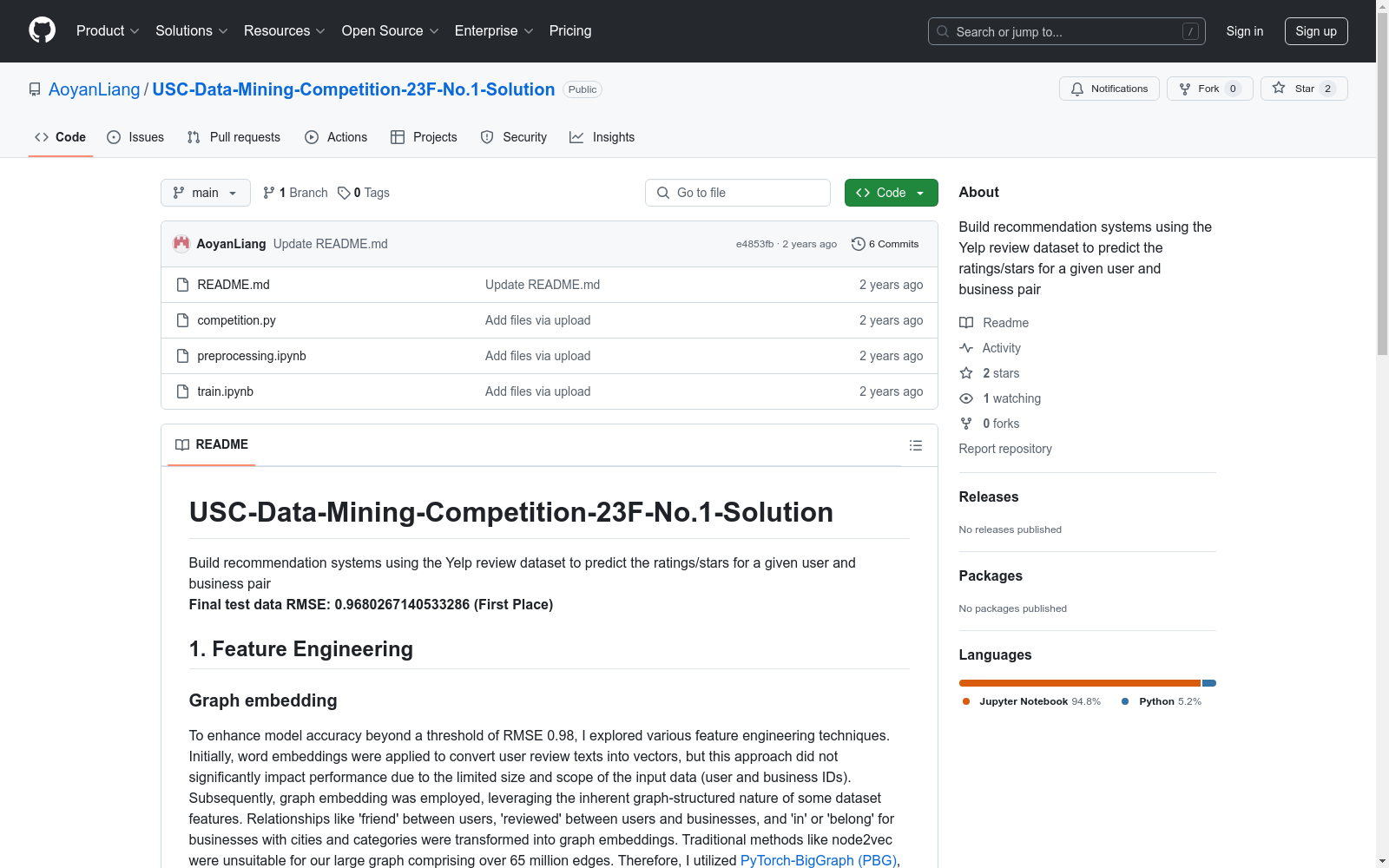View the 0 Tags link
The height and width of the screenshot is (868, 1389).
364,193
